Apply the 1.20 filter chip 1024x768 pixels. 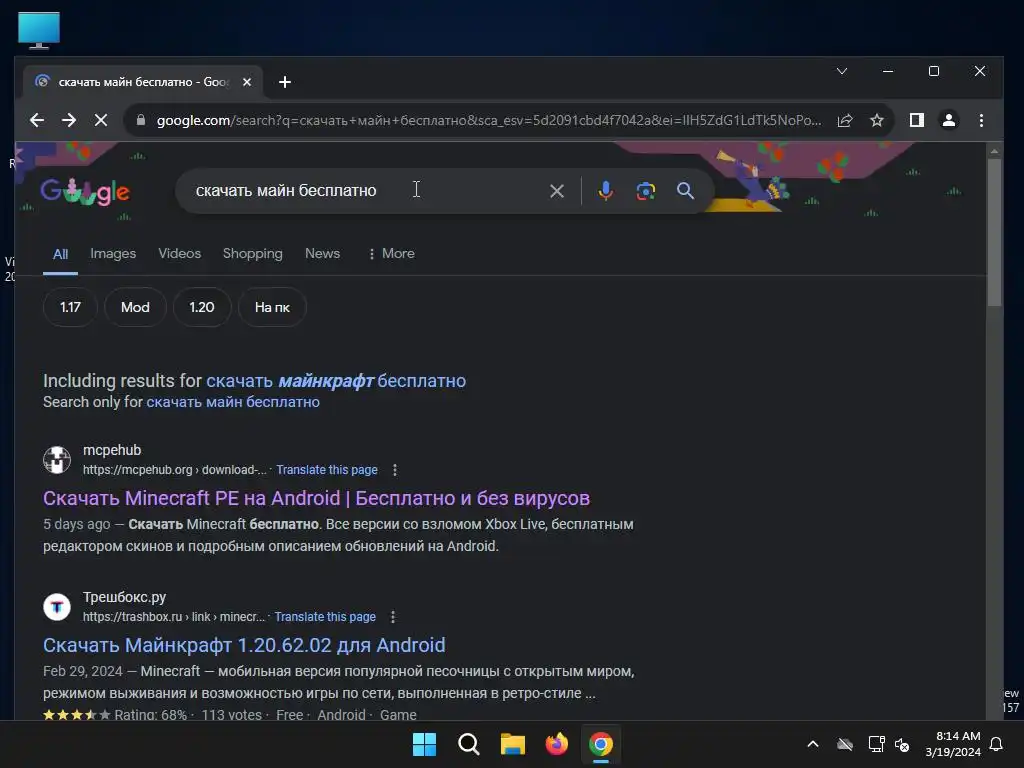202,307
